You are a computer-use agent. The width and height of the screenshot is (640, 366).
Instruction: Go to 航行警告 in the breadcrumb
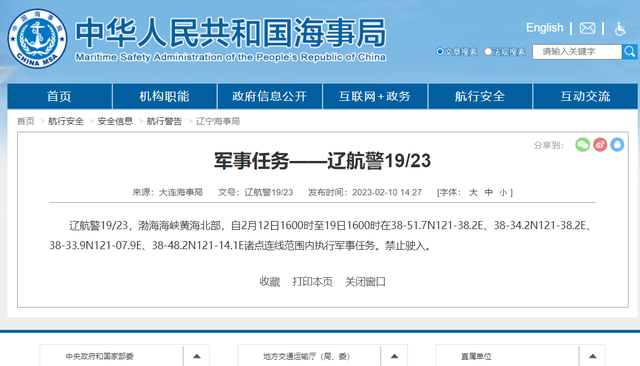click(x=164, y=121)
